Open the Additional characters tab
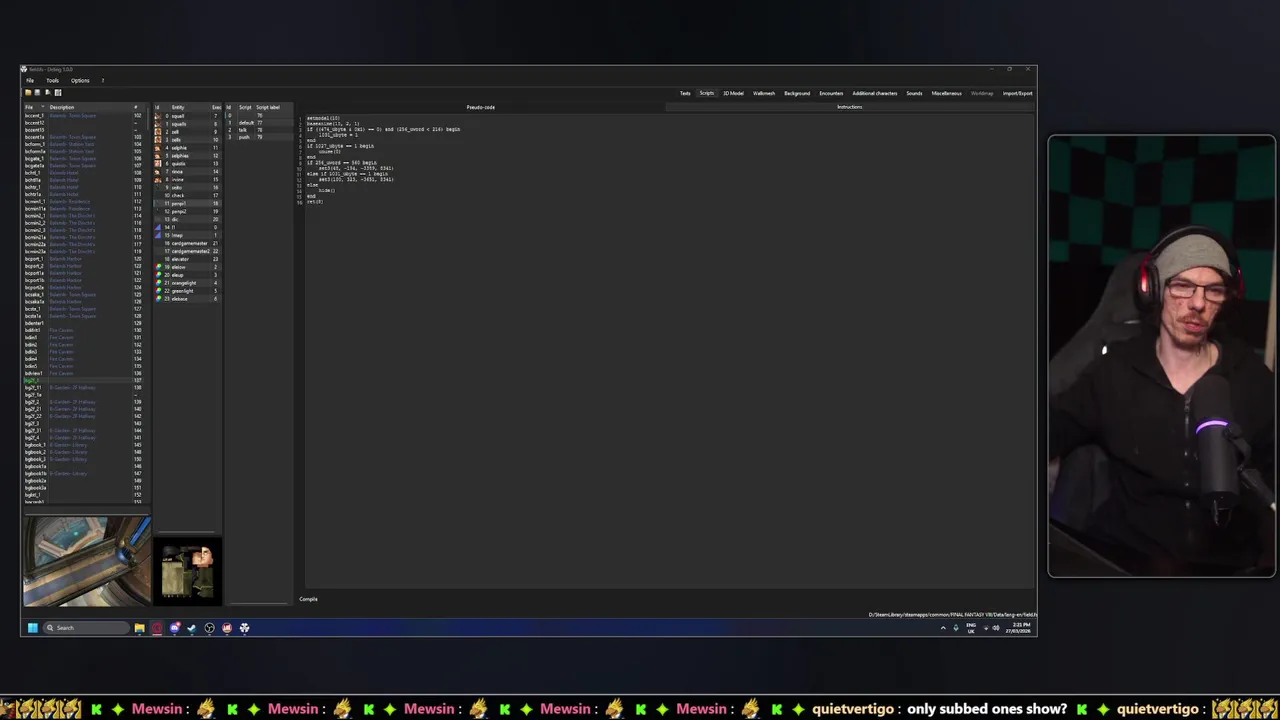This screenshot has height=720, width=1280. [x=875, y=93]
